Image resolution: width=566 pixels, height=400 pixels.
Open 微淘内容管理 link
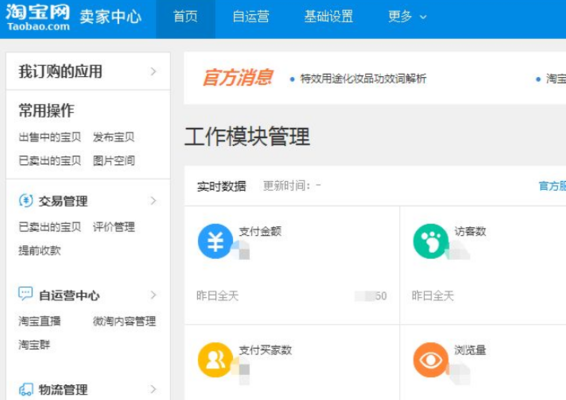click(x=125, y=321)
